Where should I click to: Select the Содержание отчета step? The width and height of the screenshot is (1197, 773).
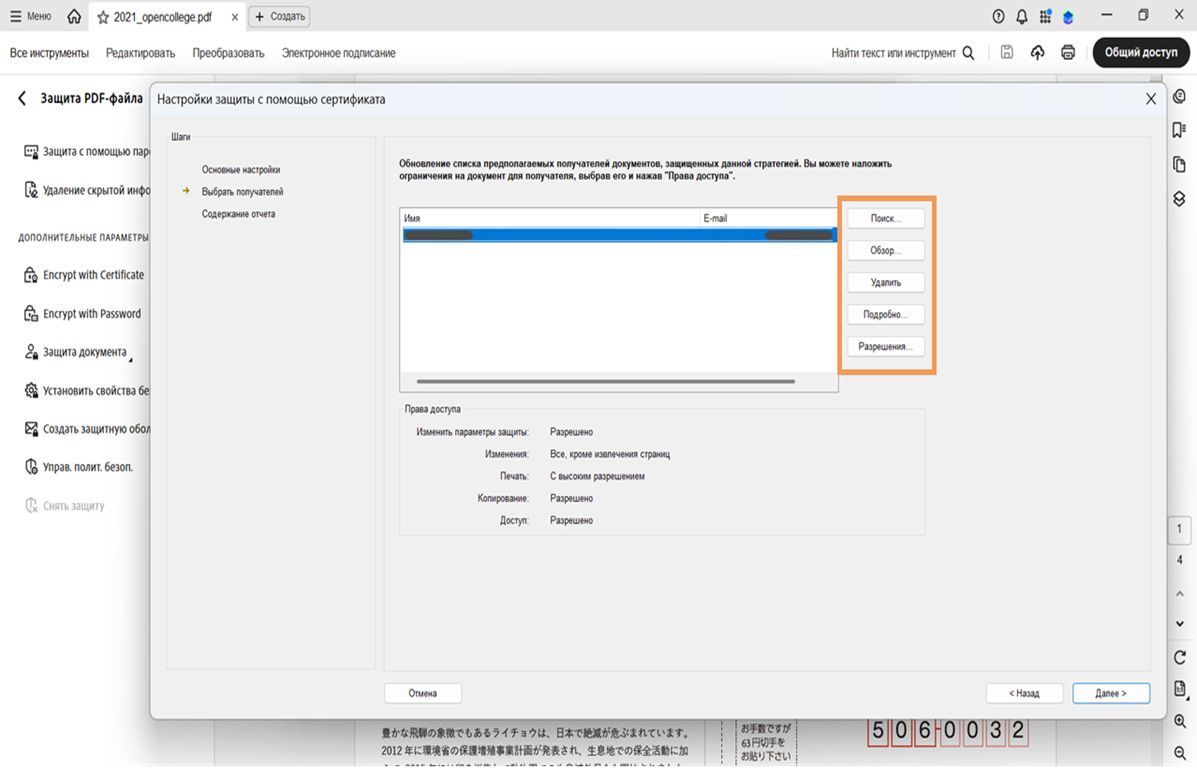point(238,214)
